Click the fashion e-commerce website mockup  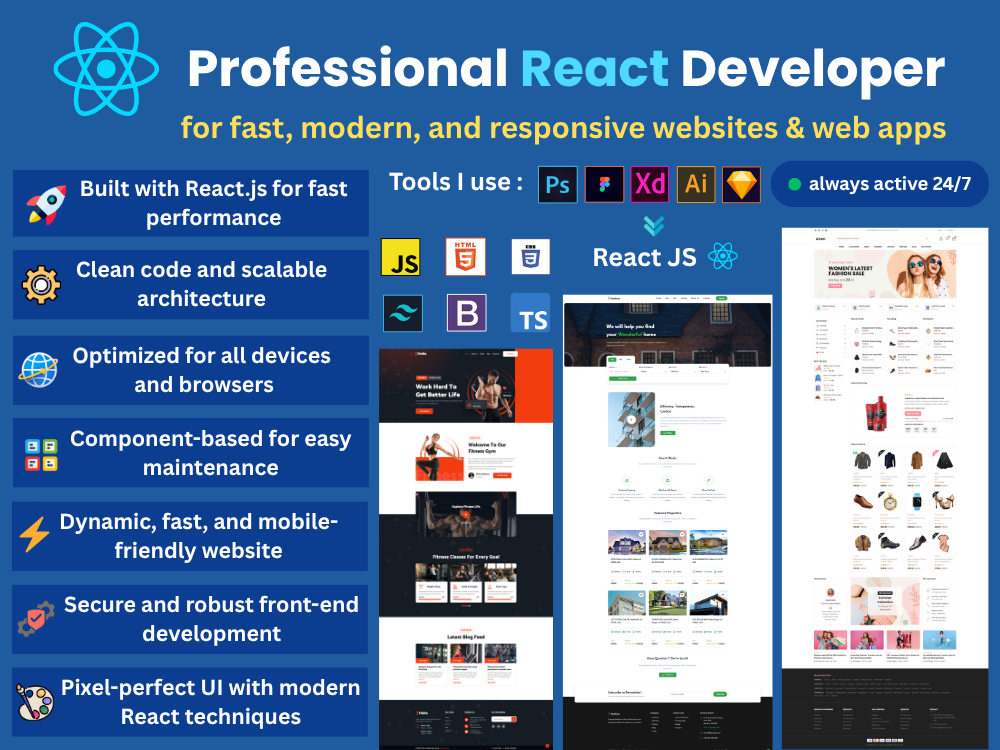885,489
